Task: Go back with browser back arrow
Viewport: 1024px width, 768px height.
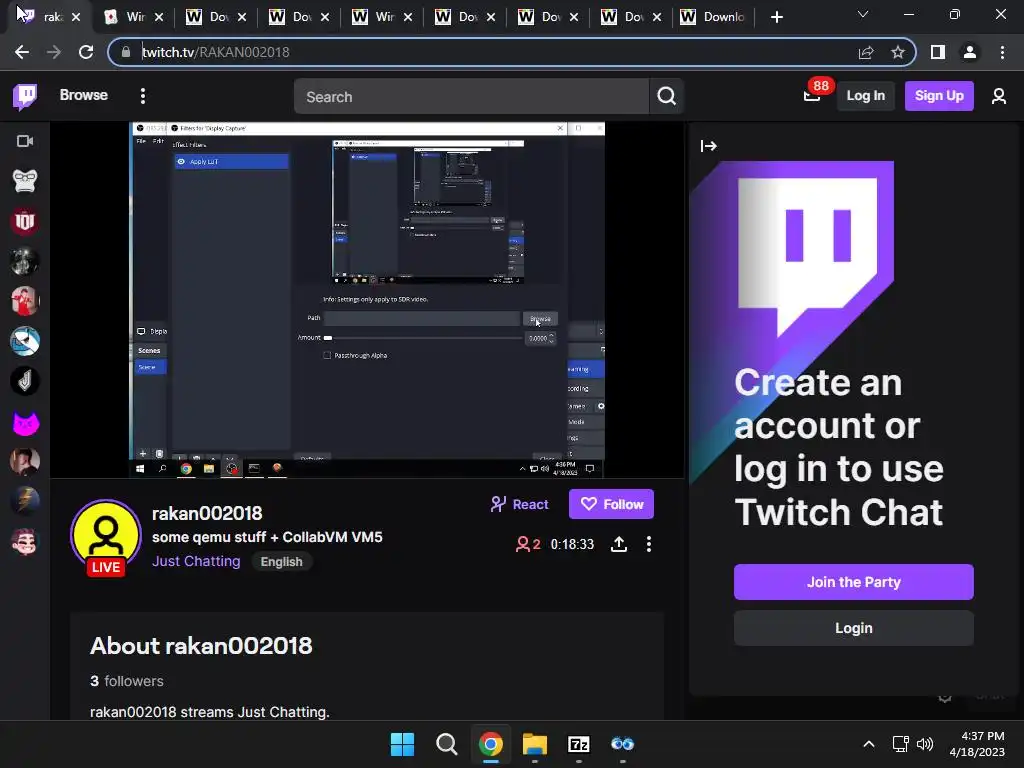Action: click(x=22, y=52)
